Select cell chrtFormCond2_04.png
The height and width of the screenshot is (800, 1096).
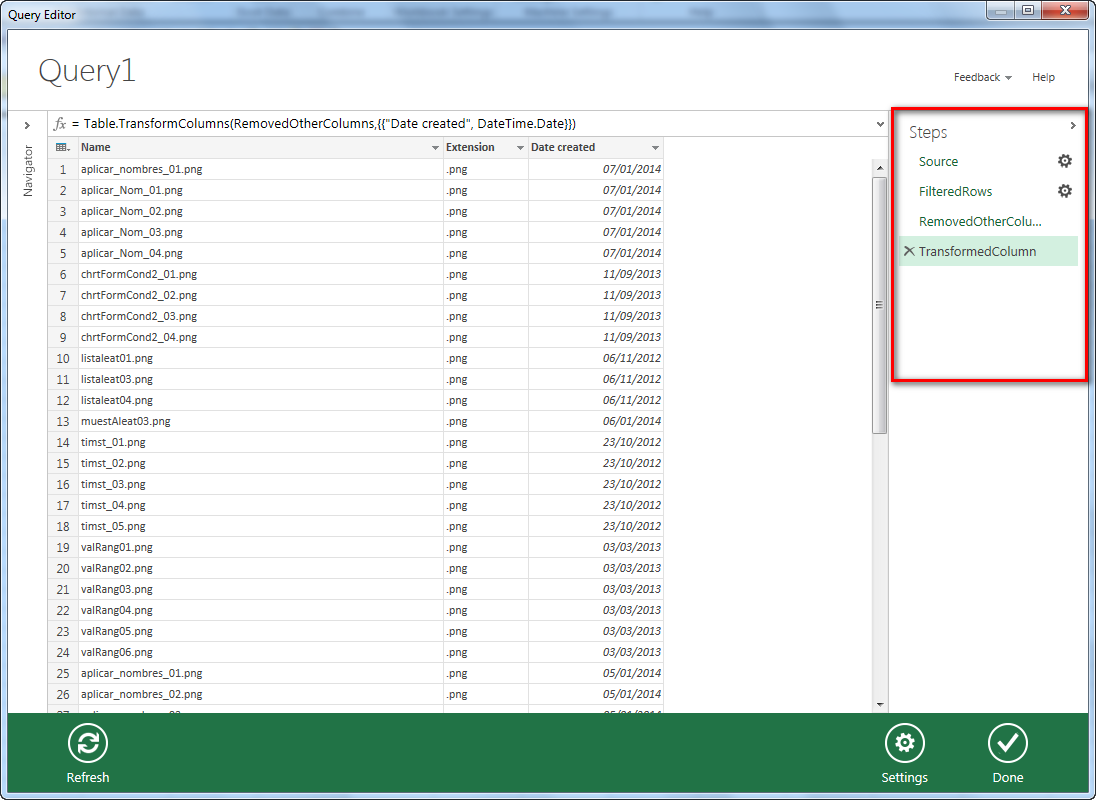pyautogui.click(x=261, y=337)
